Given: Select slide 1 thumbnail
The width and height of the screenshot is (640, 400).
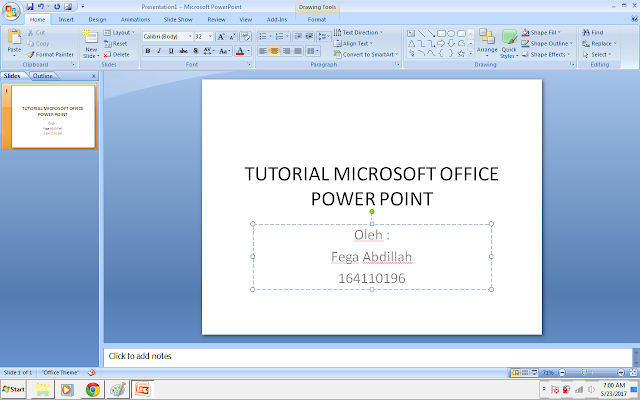Looking at the screenshot, I should 53,116.
